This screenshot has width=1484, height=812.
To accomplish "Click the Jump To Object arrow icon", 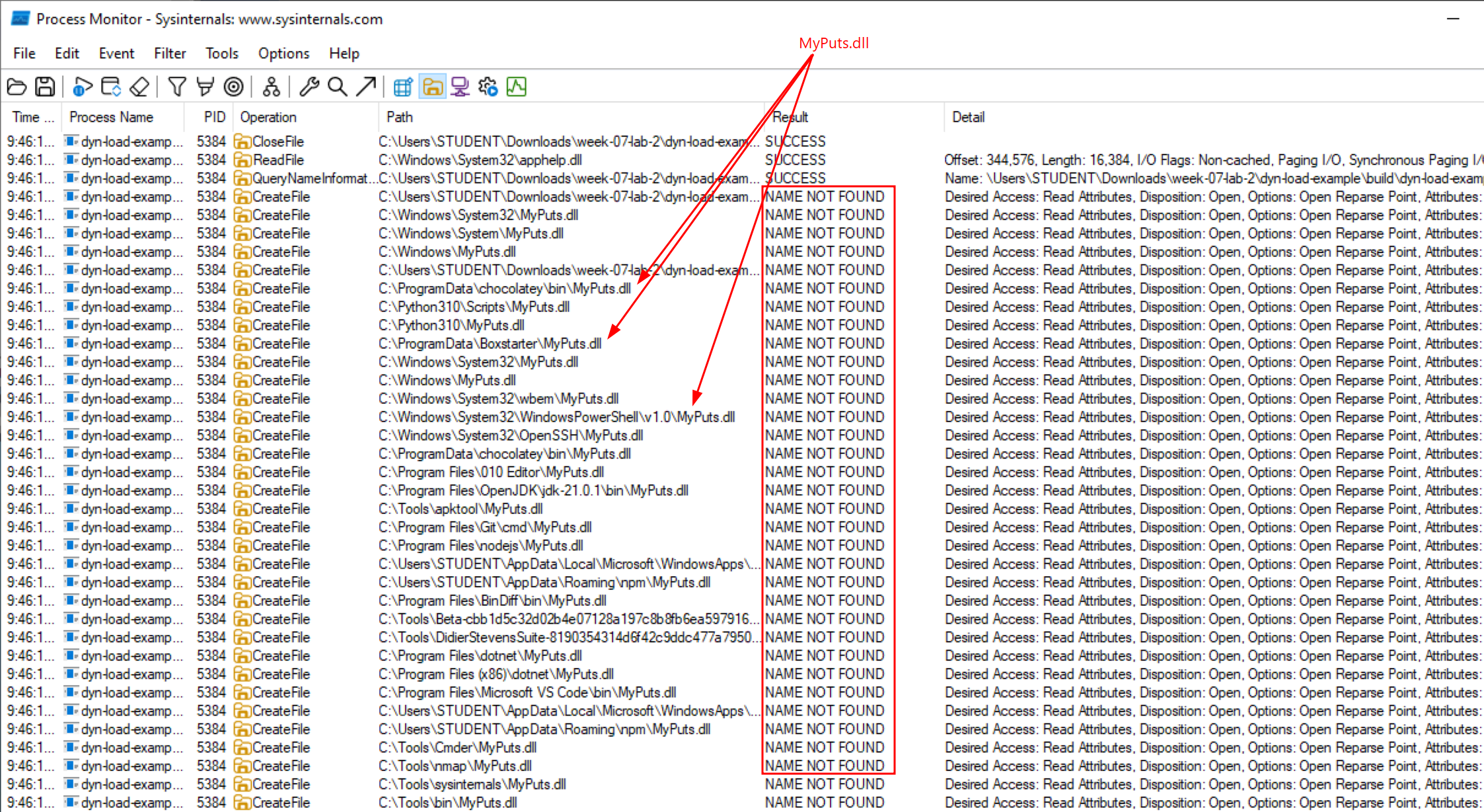I will 365,87.
